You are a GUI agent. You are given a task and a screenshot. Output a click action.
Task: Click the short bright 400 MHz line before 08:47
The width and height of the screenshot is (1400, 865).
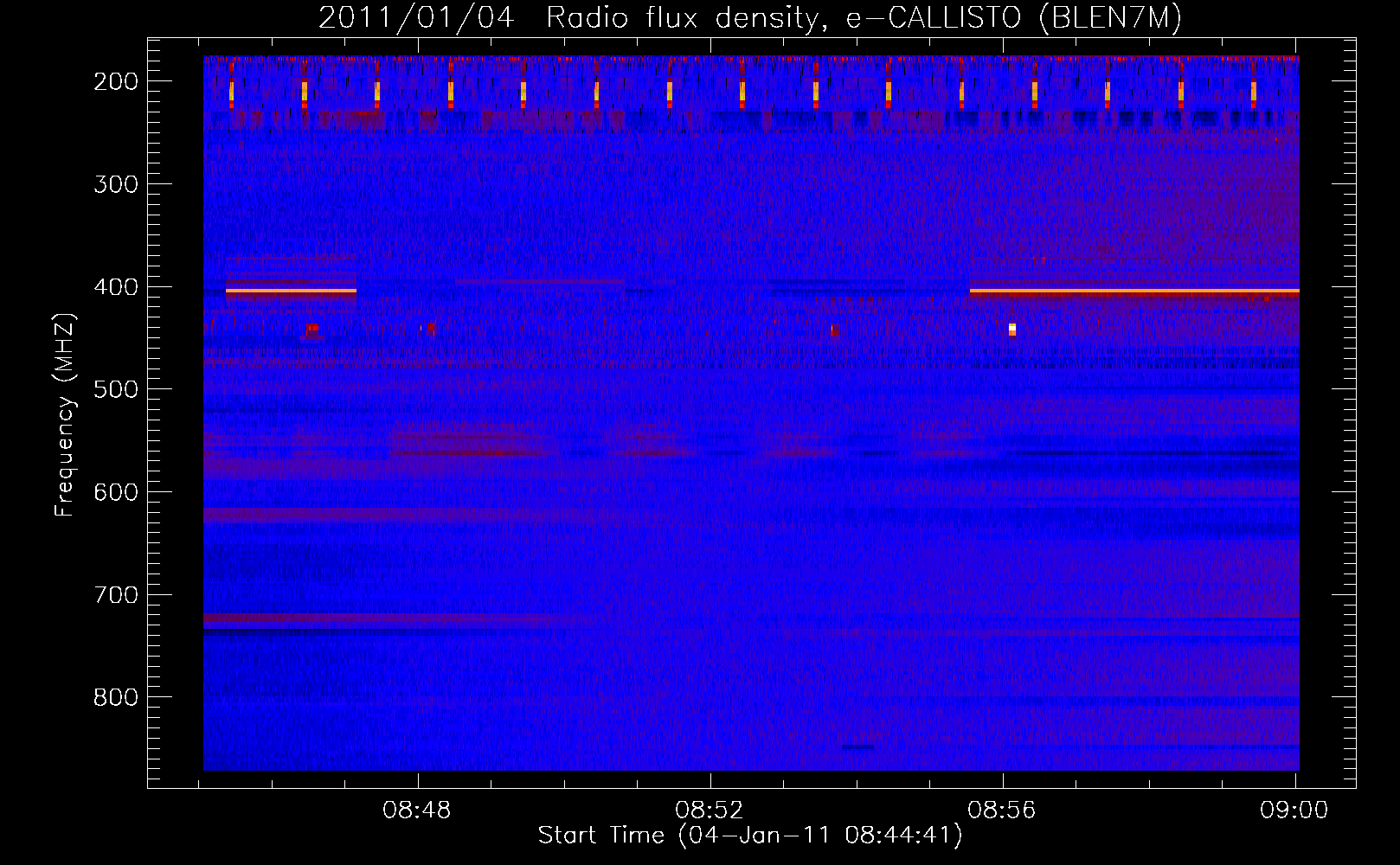(x=291, y=292)
